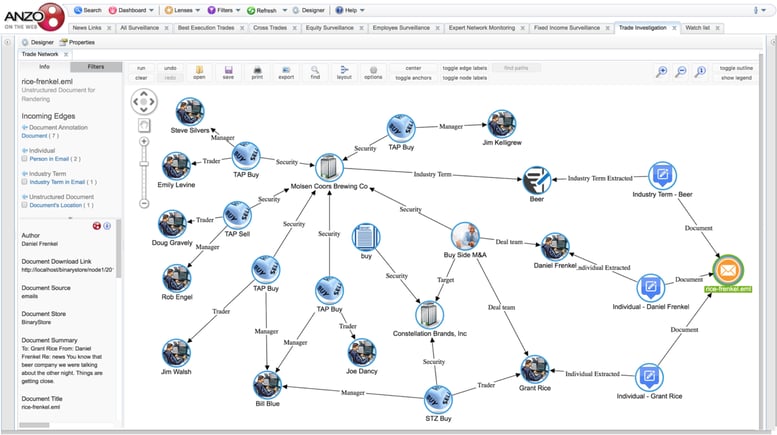Select the Grant Rice person node

535,369
